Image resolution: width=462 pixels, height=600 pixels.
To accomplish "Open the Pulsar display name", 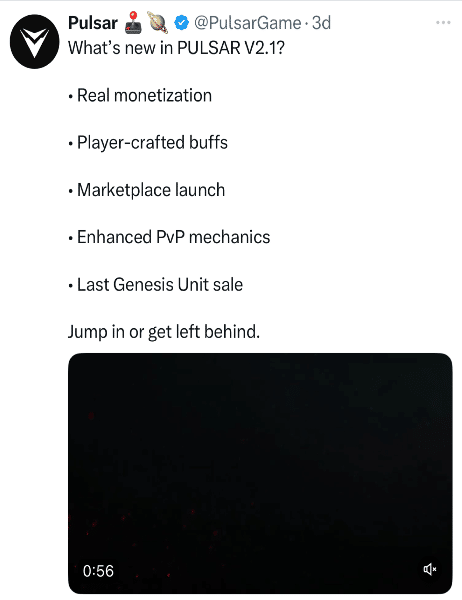I will tap(93, 23).
